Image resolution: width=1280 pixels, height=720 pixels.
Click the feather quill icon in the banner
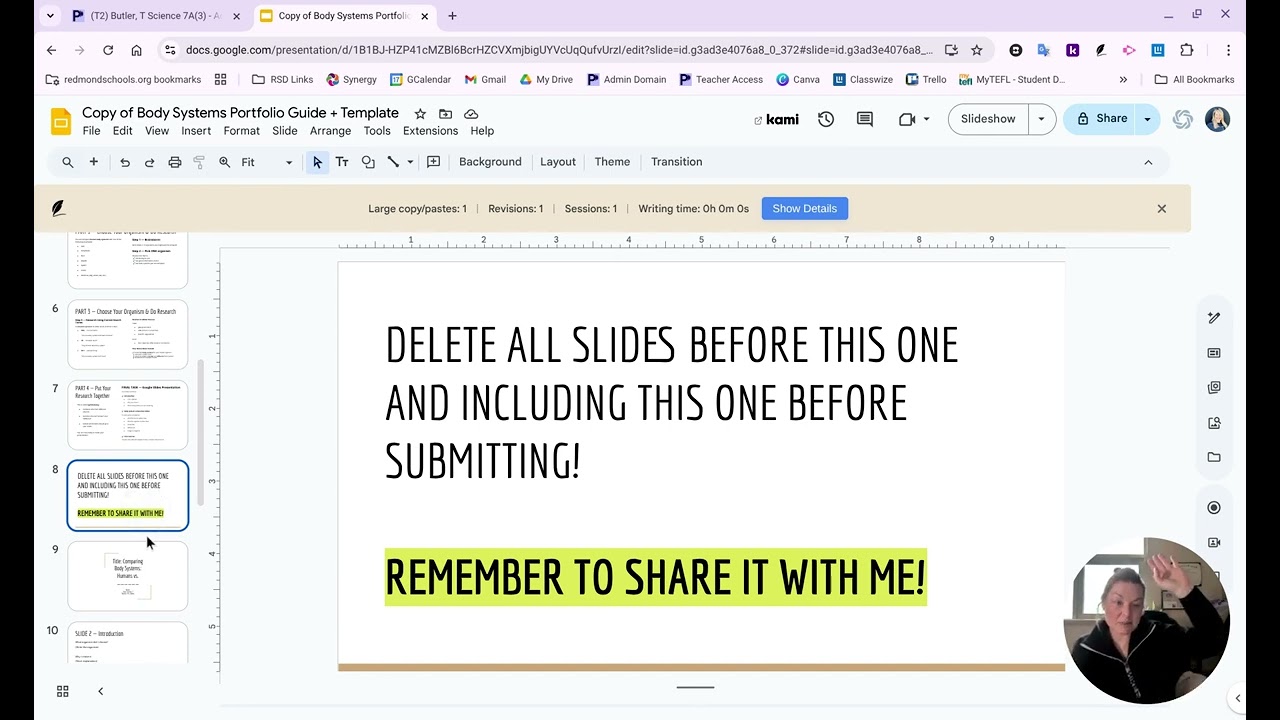point(59,208)
